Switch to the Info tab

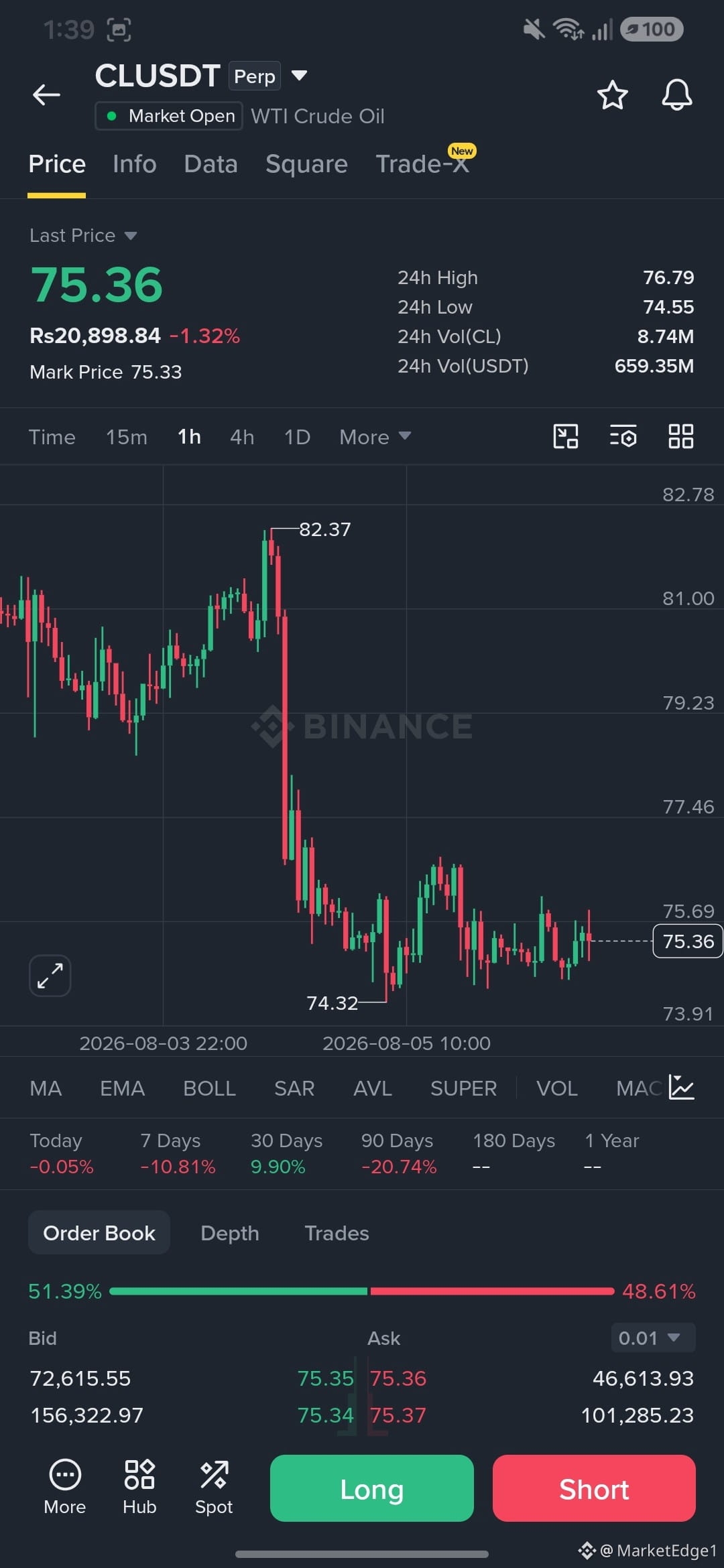[135, 164]
